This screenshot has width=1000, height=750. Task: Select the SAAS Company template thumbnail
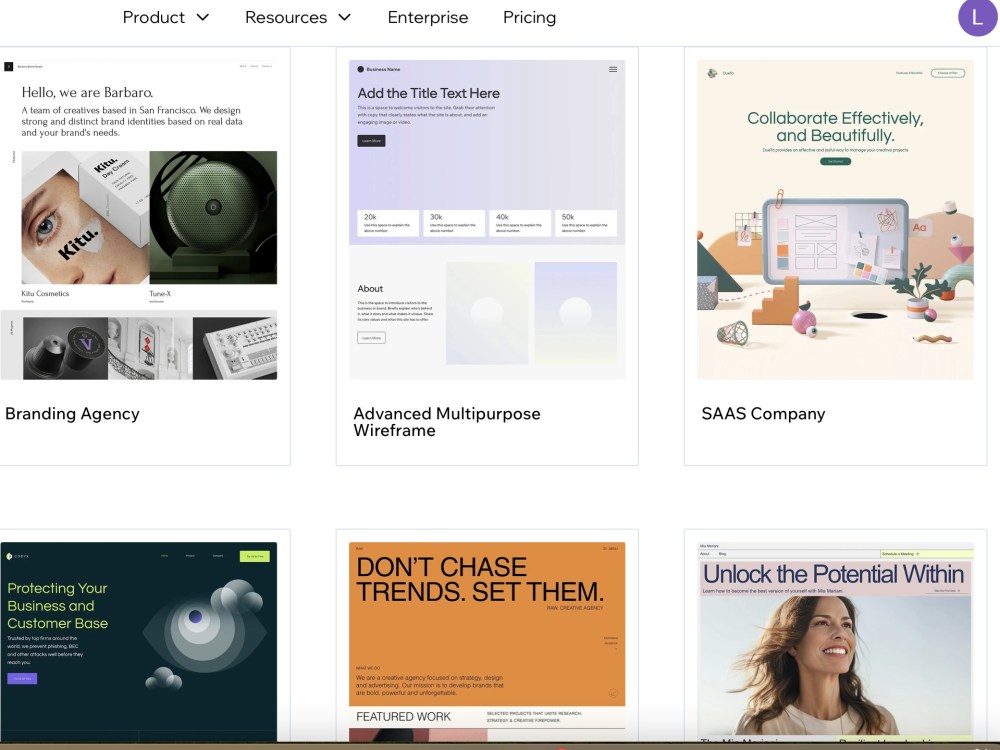pyautogui.click(x=835, y=219)
